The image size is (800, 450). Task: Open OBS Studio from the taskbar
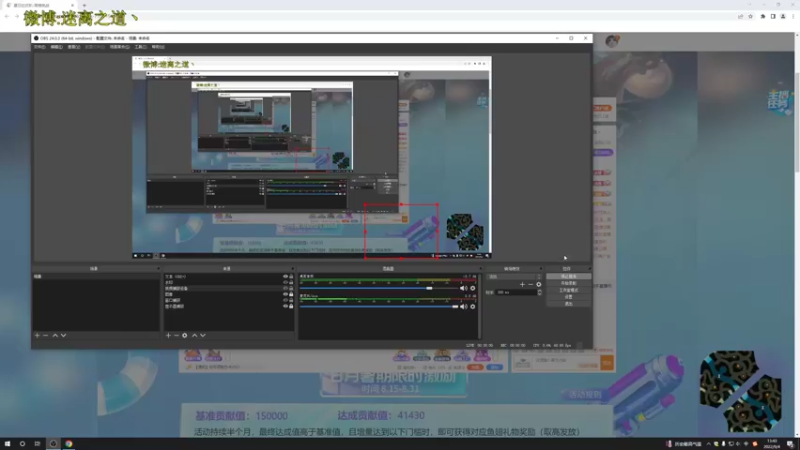pos(53,444)
